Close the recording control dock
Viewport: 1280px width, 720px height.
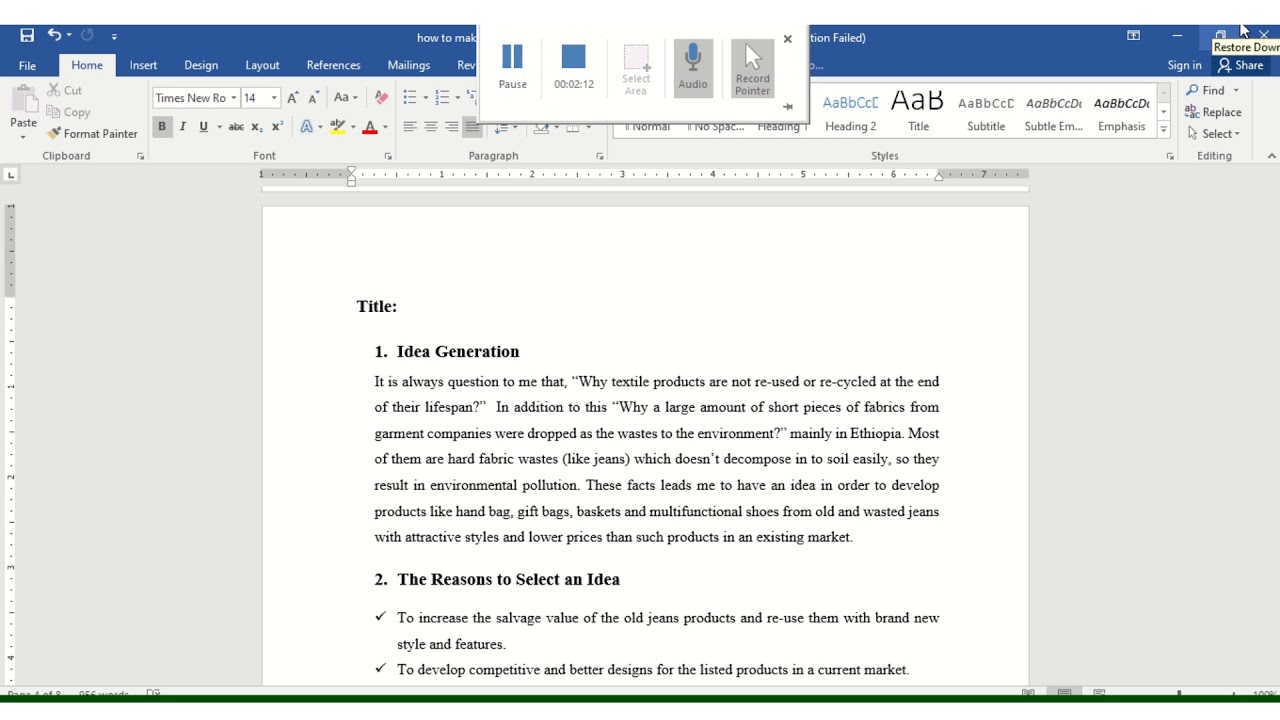787,39
